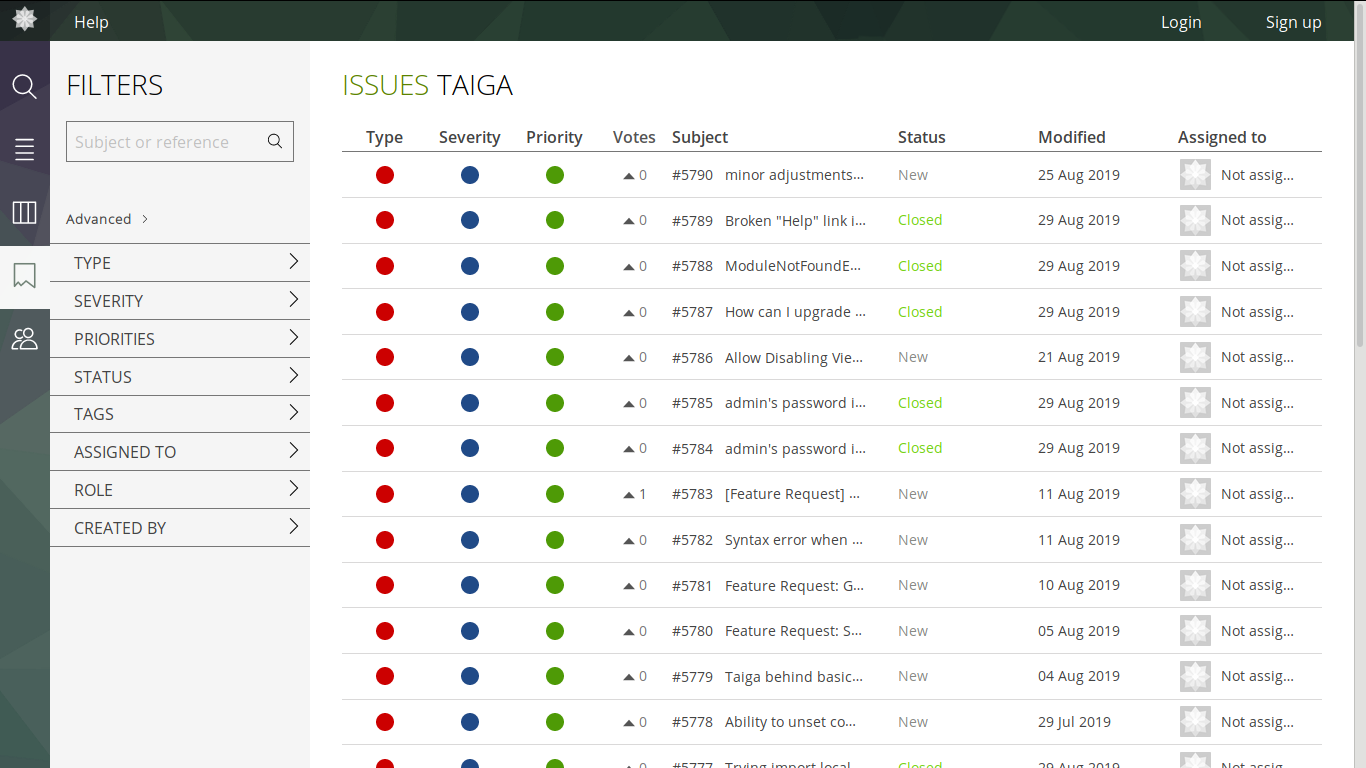Open the Help menu item
This screenshot has width=1366, height=768.
(x=91, y=22)
